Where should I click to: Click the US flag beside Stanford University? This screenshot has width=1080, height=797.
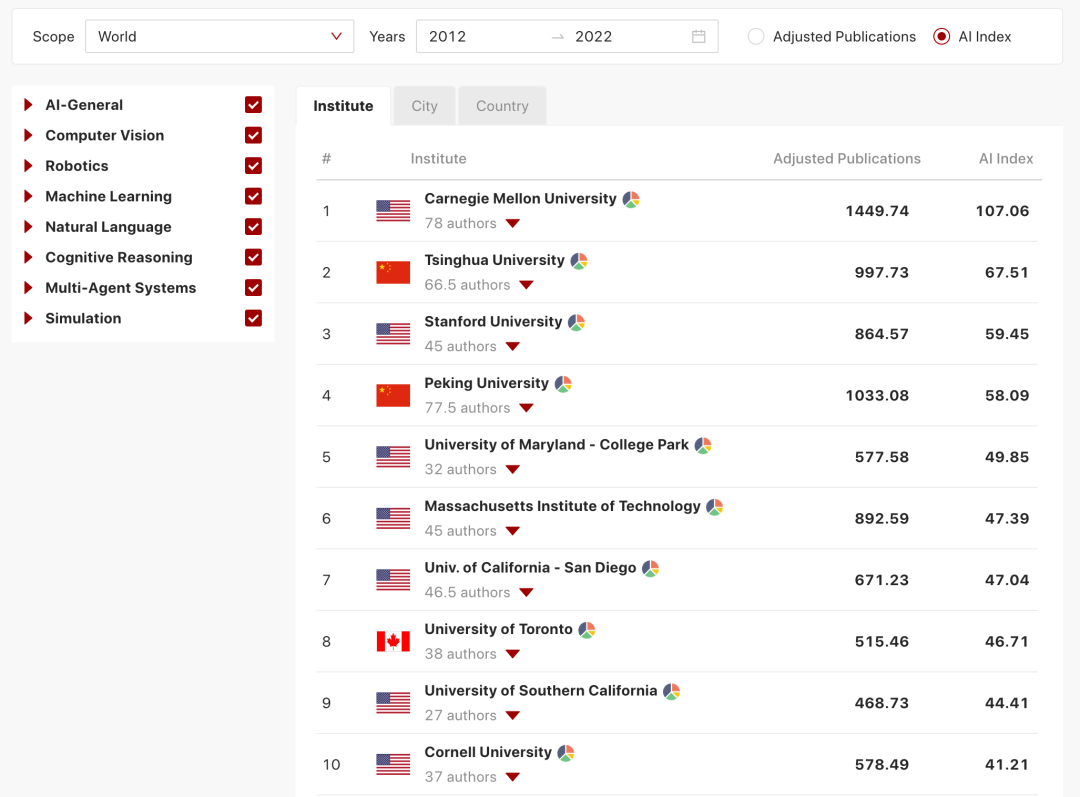click(x=393, y=334)
